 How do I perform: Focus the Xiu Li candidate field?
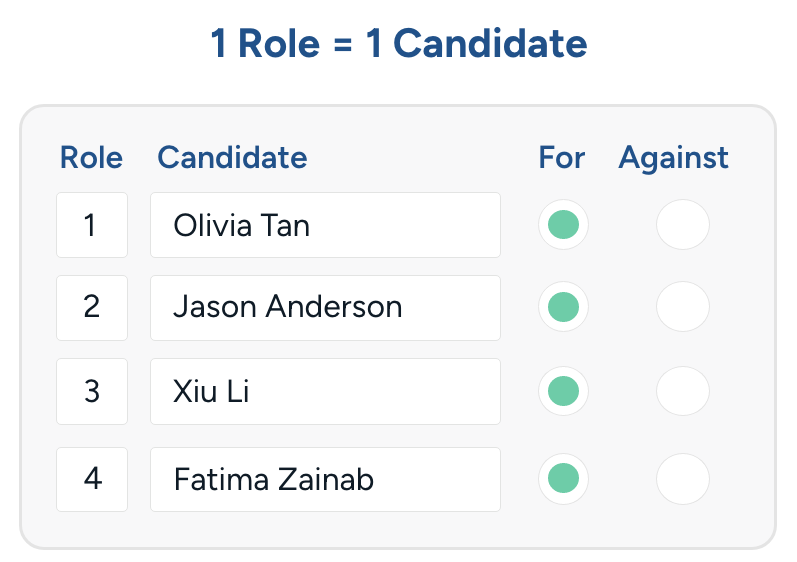[x=325, y=390]
